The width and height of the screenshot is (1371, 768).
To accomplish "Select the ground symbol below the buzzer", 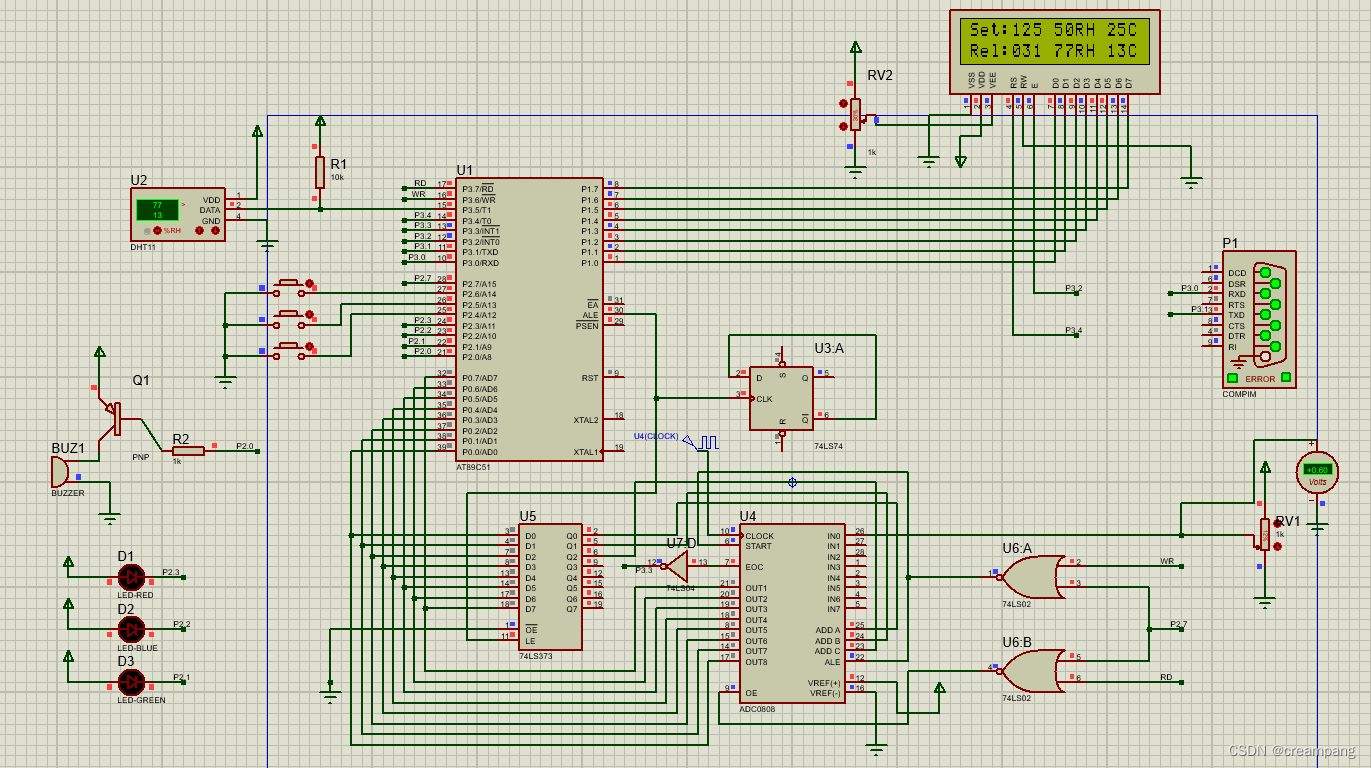I will tap(109, 519).
